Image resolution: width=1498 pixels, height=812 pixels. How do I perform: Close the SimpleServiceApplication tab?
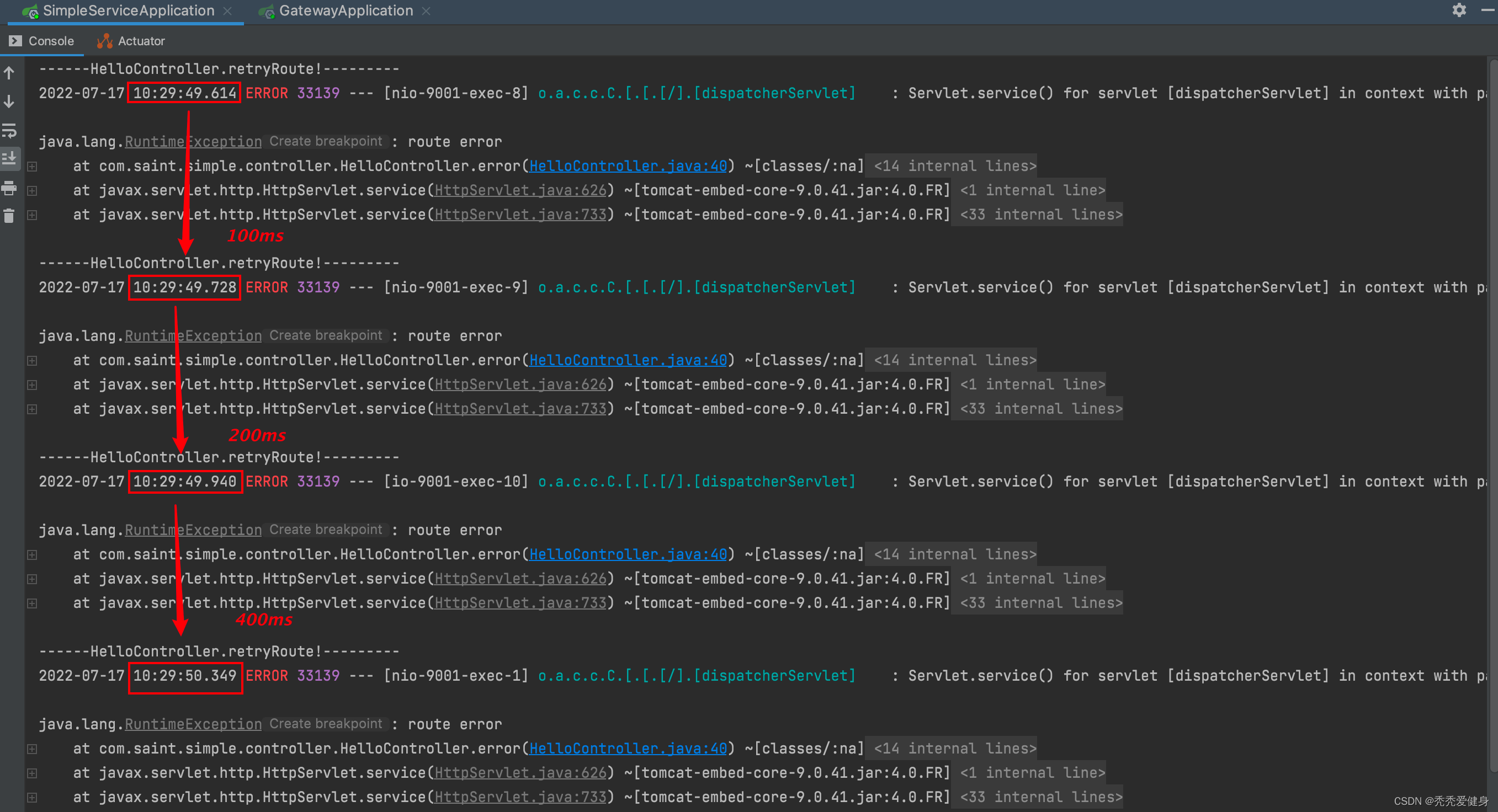tap(227, 11)
